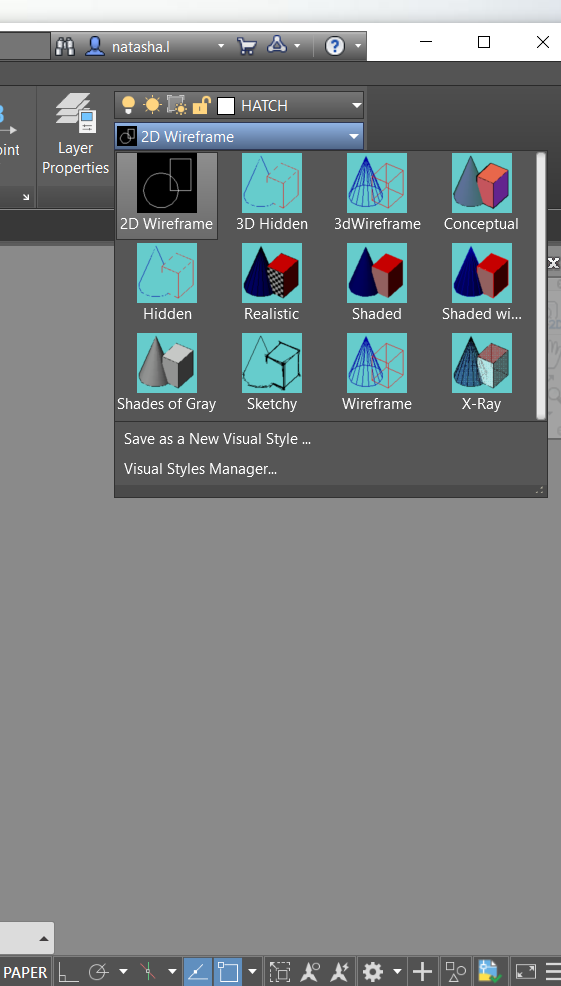
Task: Click the binoculars search icon
Action: (x=65, y=46)
